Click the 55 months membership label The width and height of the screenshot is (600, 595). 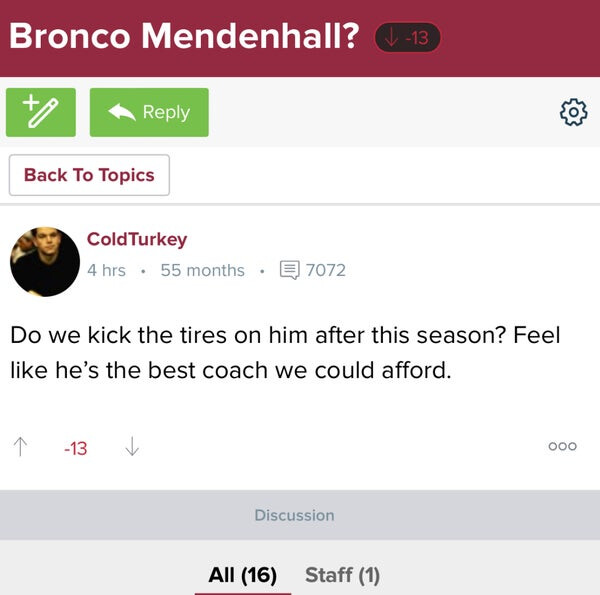(x=202, y=270)
